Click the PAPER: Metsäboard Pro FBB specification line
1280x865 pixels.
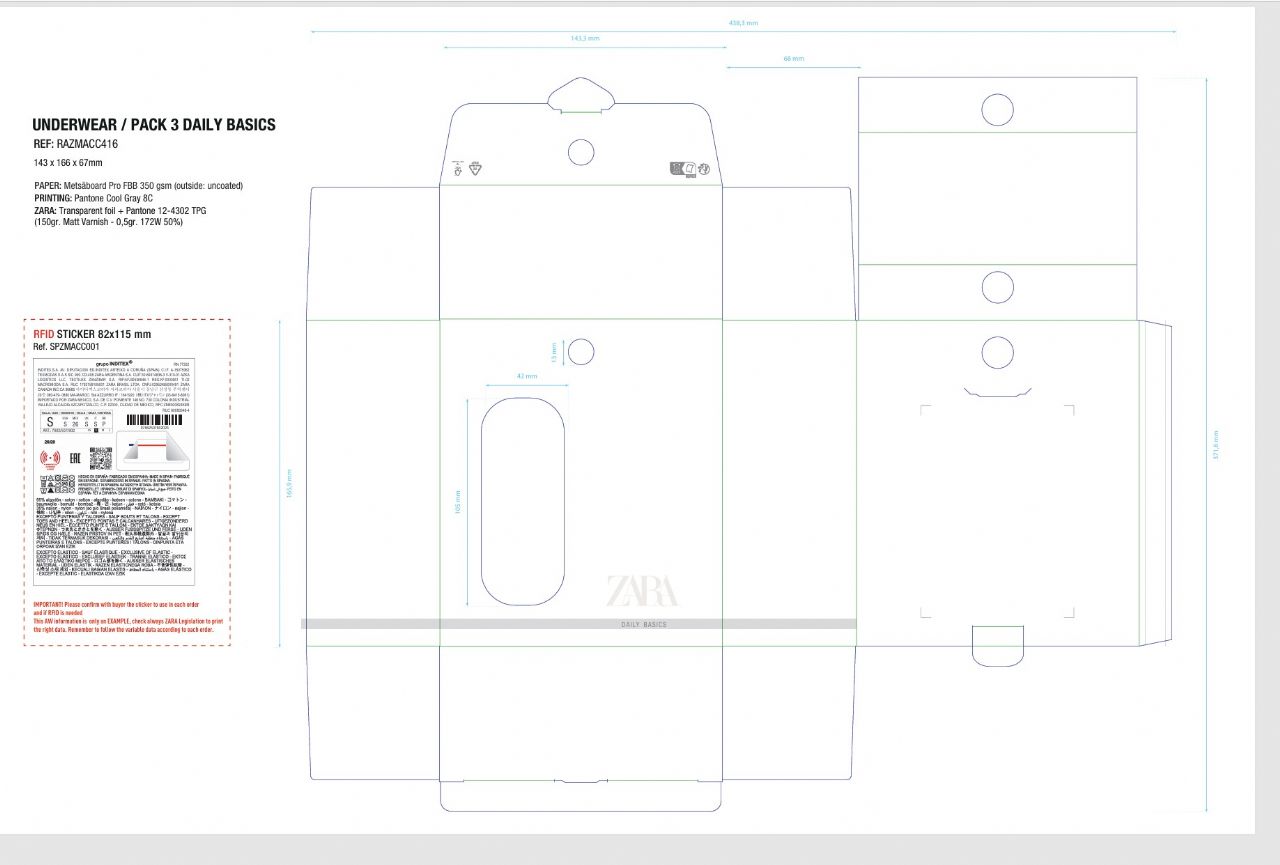pyautogui.click(x=138, y=186)
